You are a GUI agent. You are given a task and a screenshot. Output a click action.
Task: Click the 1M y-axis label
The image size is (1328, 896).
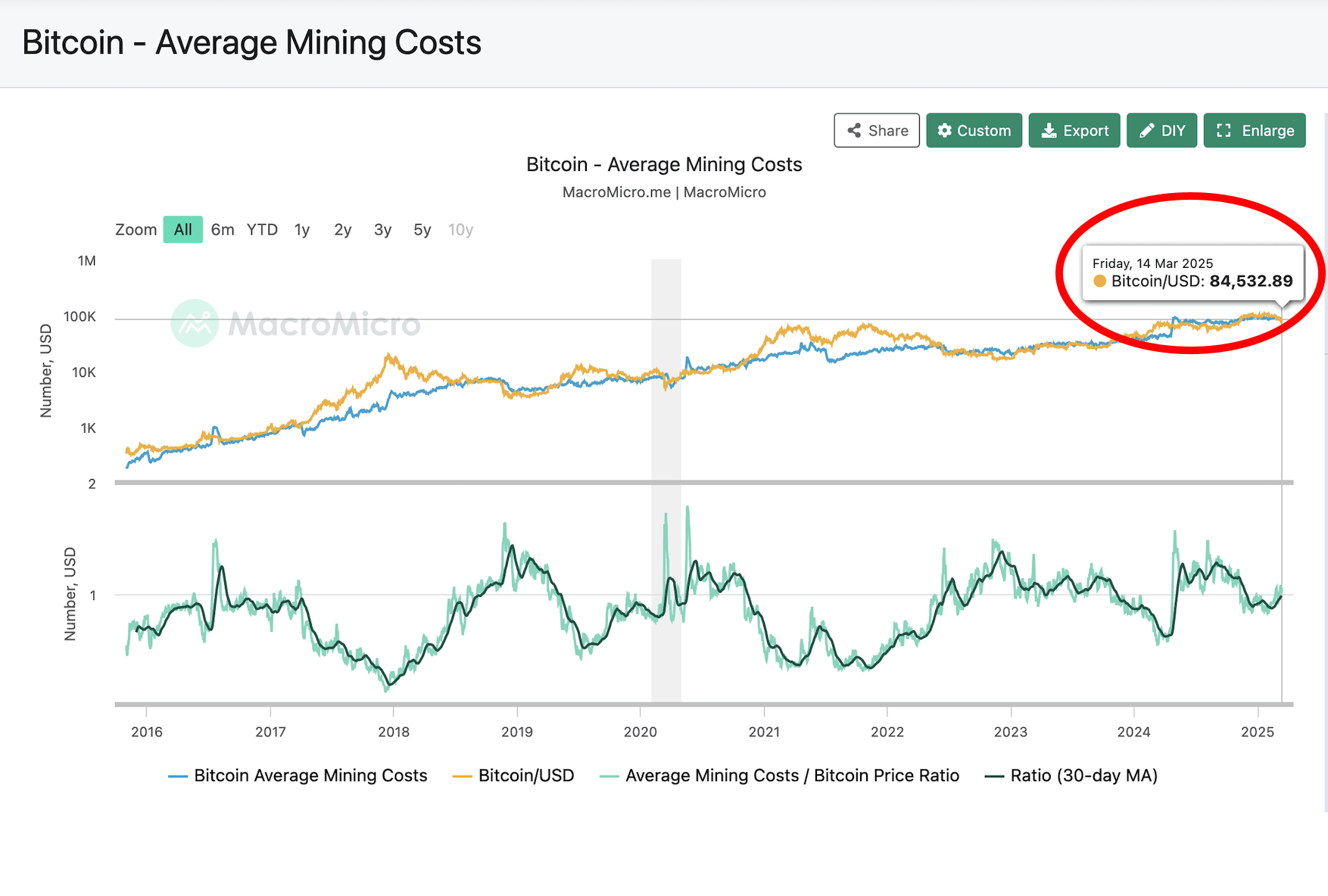87,261
